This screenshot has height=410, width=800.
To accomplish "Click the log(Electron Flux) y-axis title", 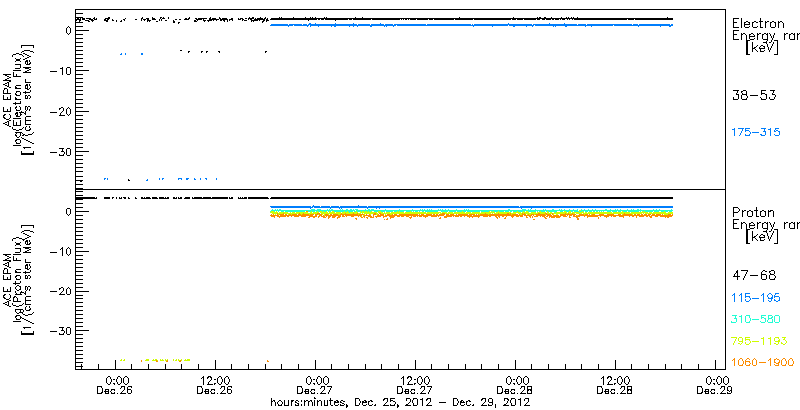I will click(x=16, y=98).
